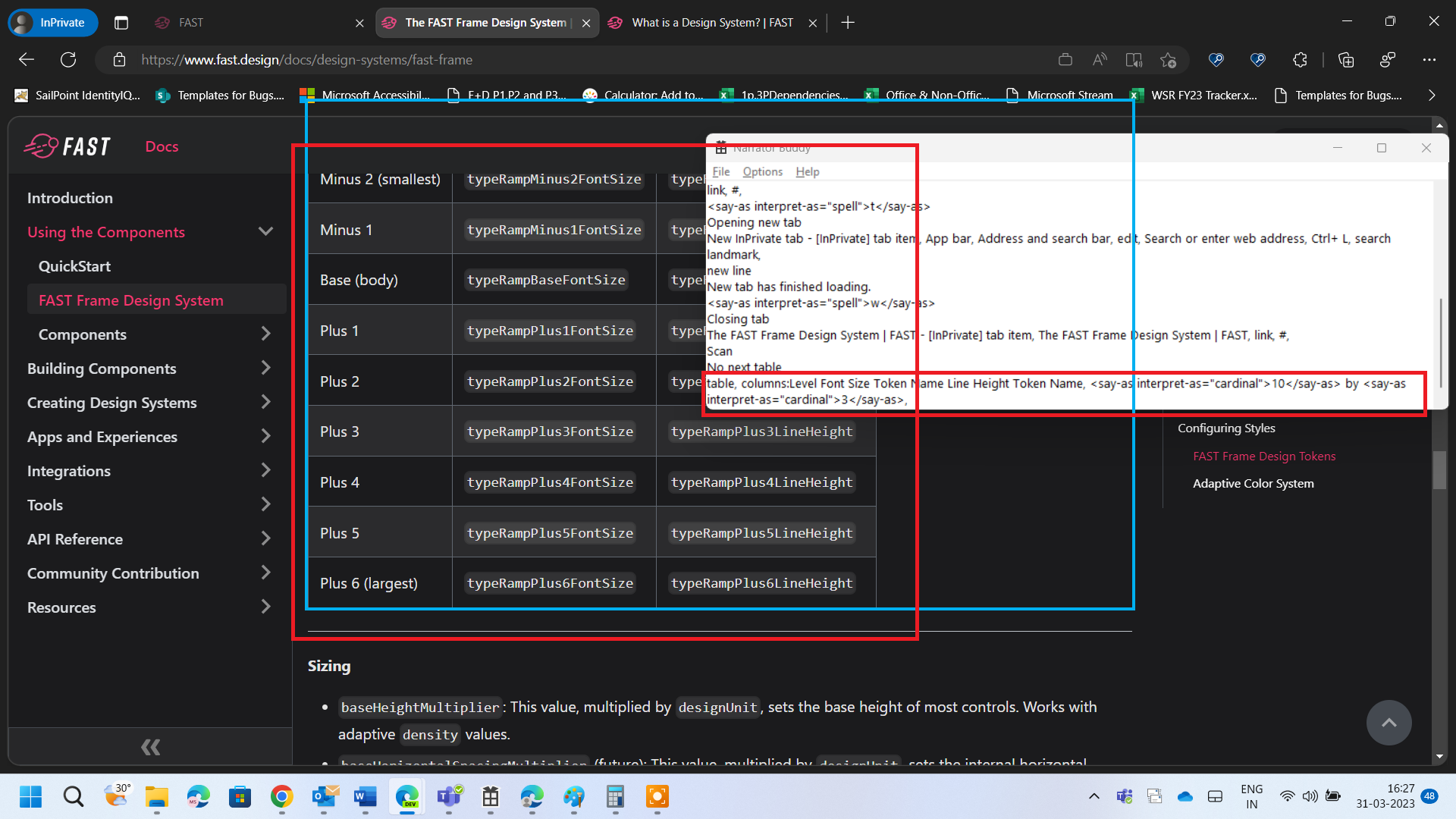
Task: Open the Extensions puzzle icon in Edge toolbar
Action: click(x=1300, y=60)
